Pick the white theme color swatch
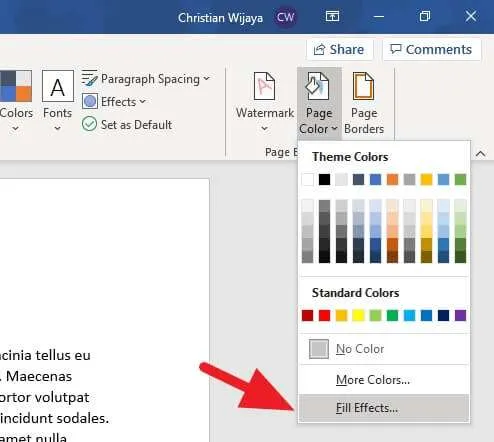Screen dimensions: 494x442 307,179
